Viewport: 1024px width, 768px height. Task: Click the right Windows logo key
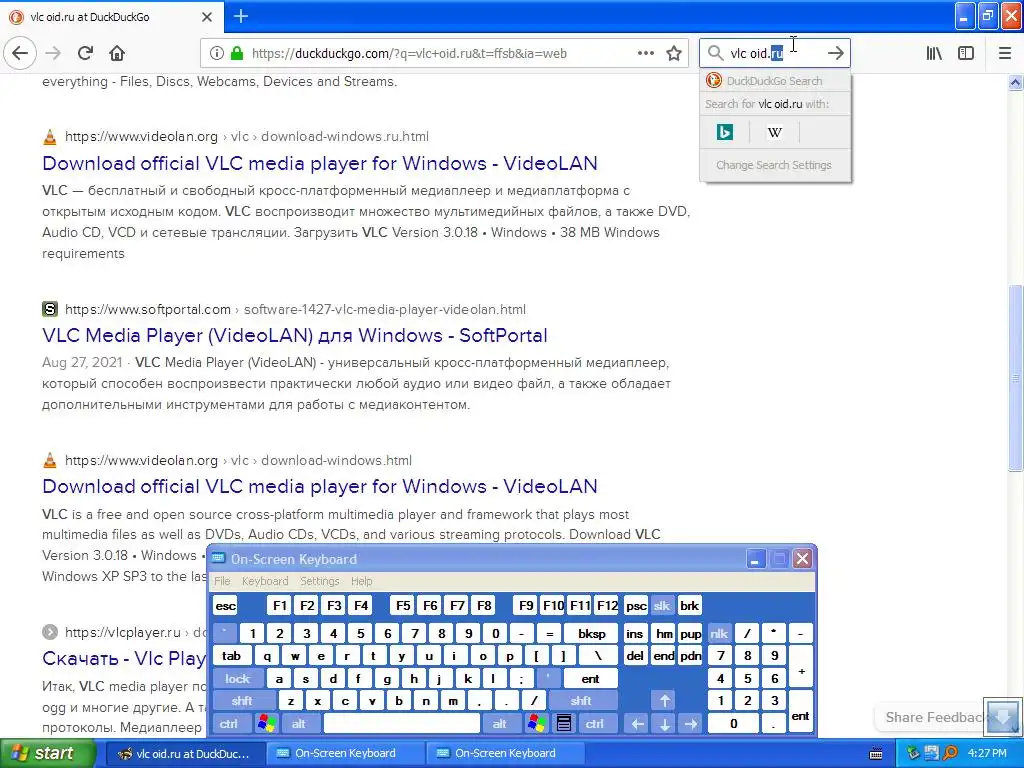(536, 724)
